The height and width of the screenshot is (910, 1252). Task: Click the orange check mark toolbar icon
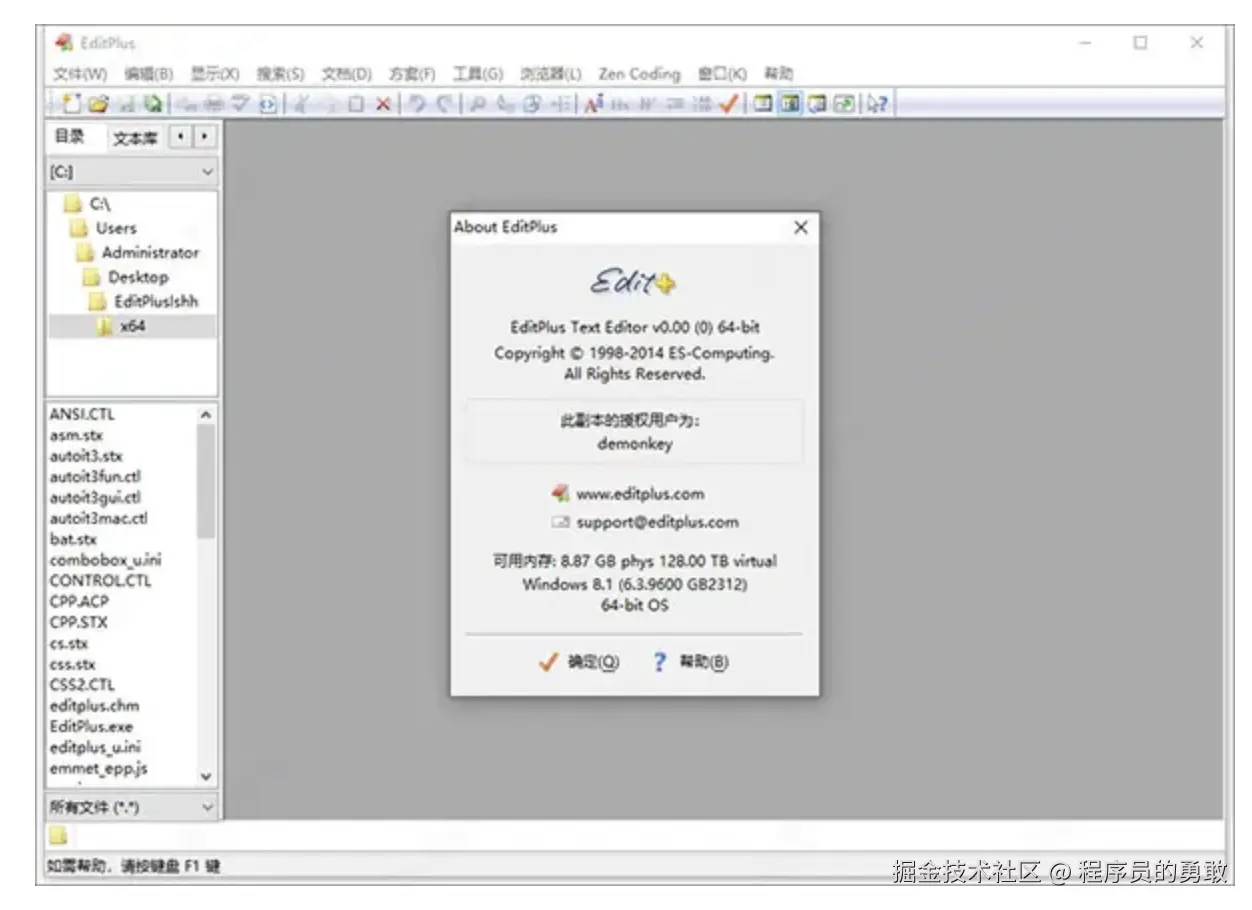pos(727,103)
